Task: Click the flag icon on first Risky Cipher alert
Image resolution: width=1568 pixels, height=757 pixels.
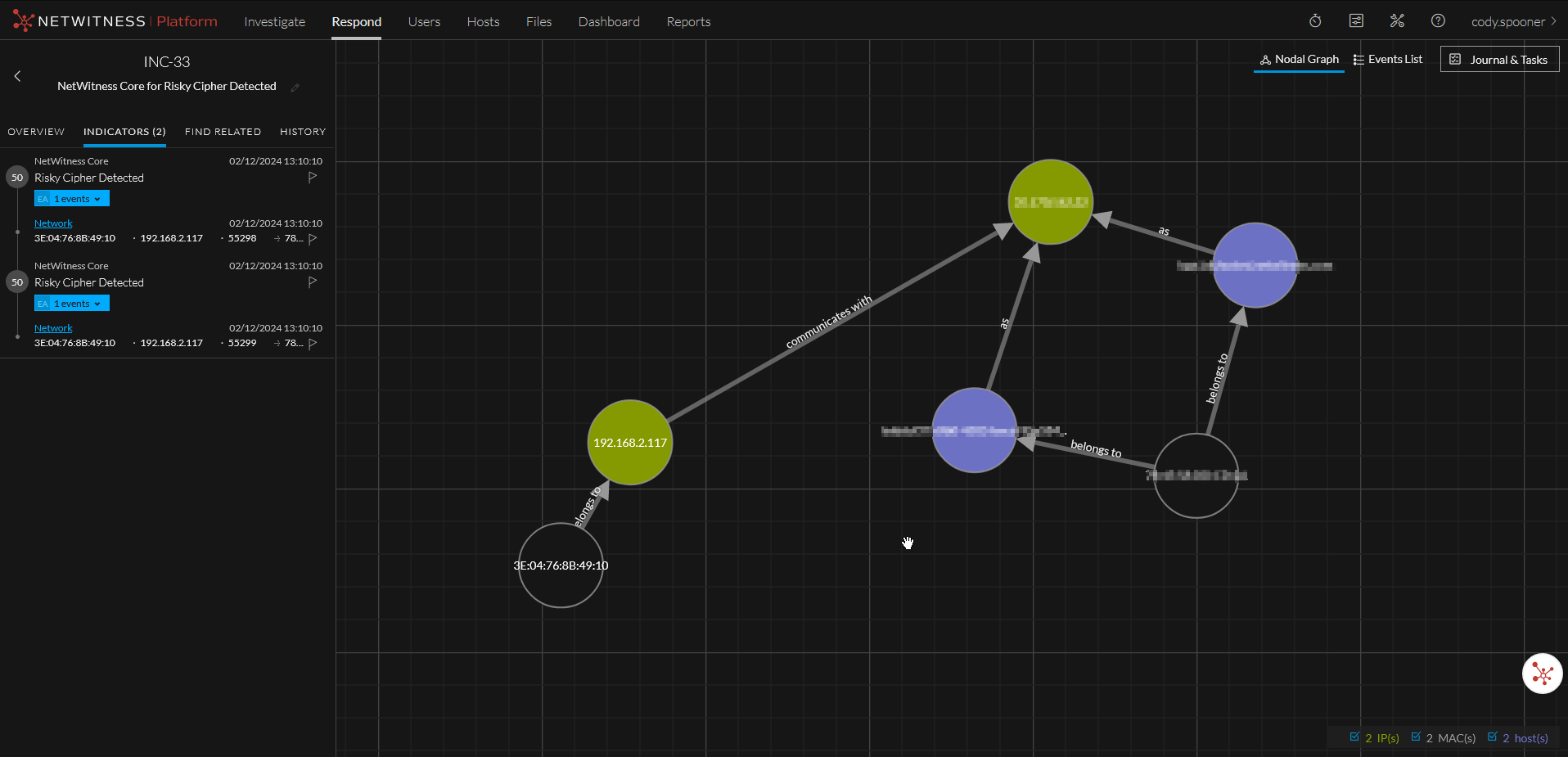Action: [313, 178]
